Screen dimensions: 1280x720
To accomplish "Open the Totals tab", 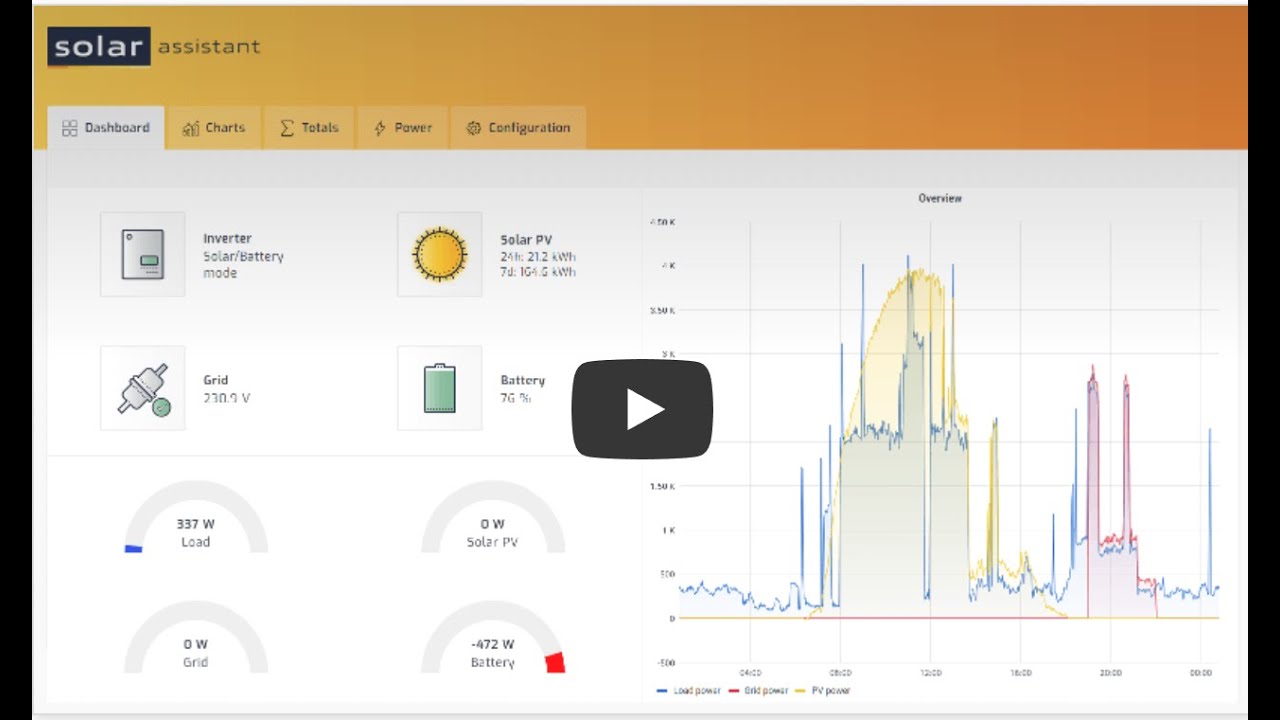I will pyautogui.click(x=309, y=128).
